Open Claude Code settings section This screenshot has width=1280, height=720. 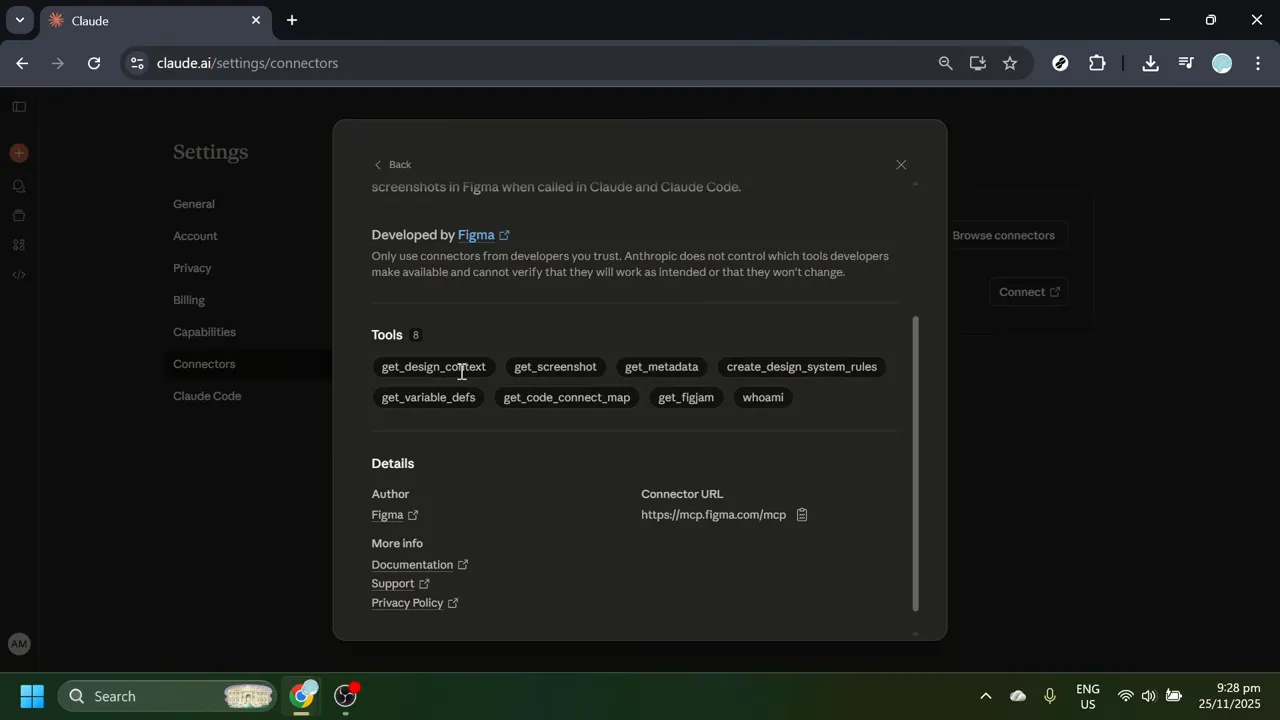pyautogui.click(x=207, y=396)
